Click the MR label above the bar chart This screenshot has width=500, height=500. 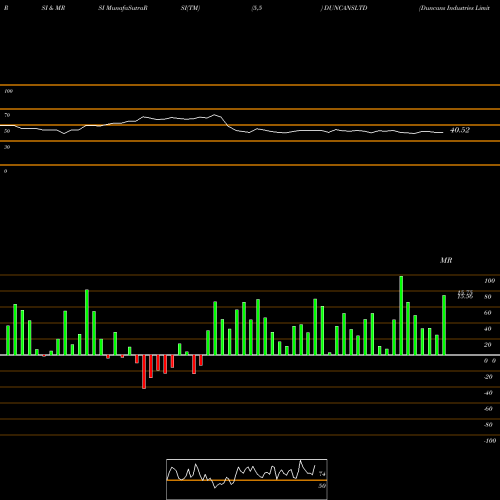click(446, 260)
